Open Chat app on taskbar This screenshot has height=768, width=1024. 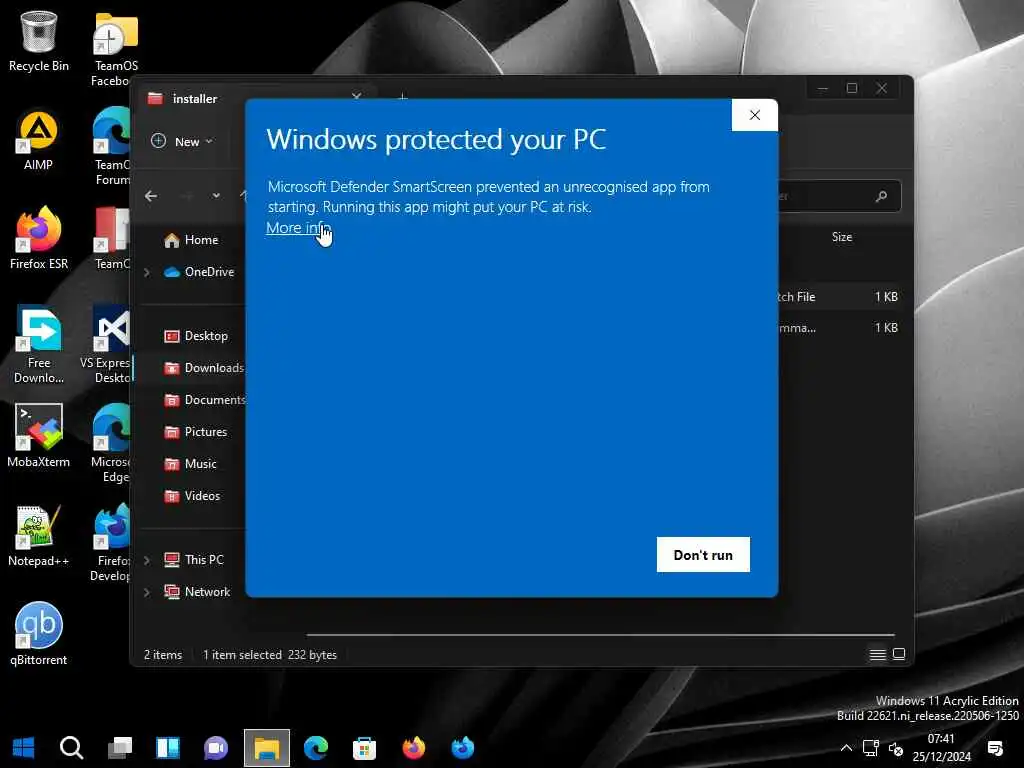(216, 748)
